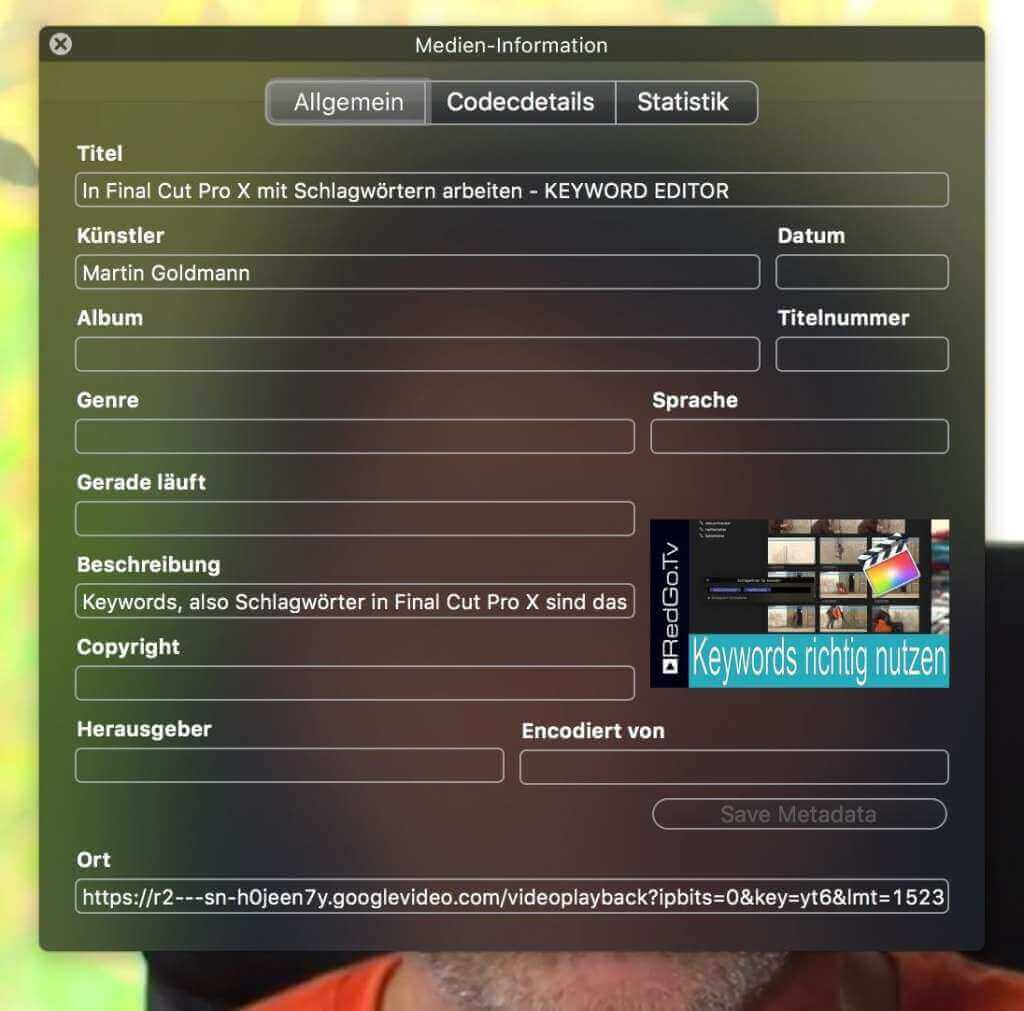The height and width of the screenshot is (1011, 1024).
Task: Edit the Künstler field with Martin Goldmann
Action: (417, 272)
